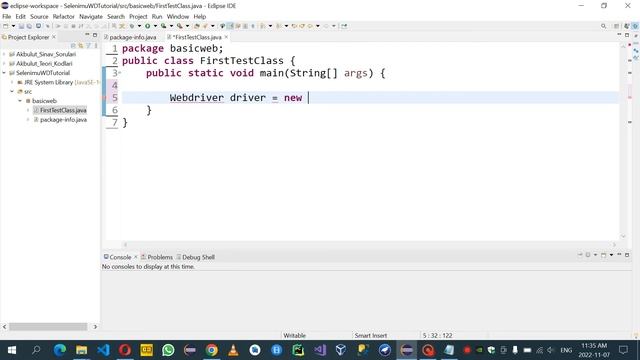640x360 pixels.
Task: Click the error marker on line 5
Action: pos(104,98)
